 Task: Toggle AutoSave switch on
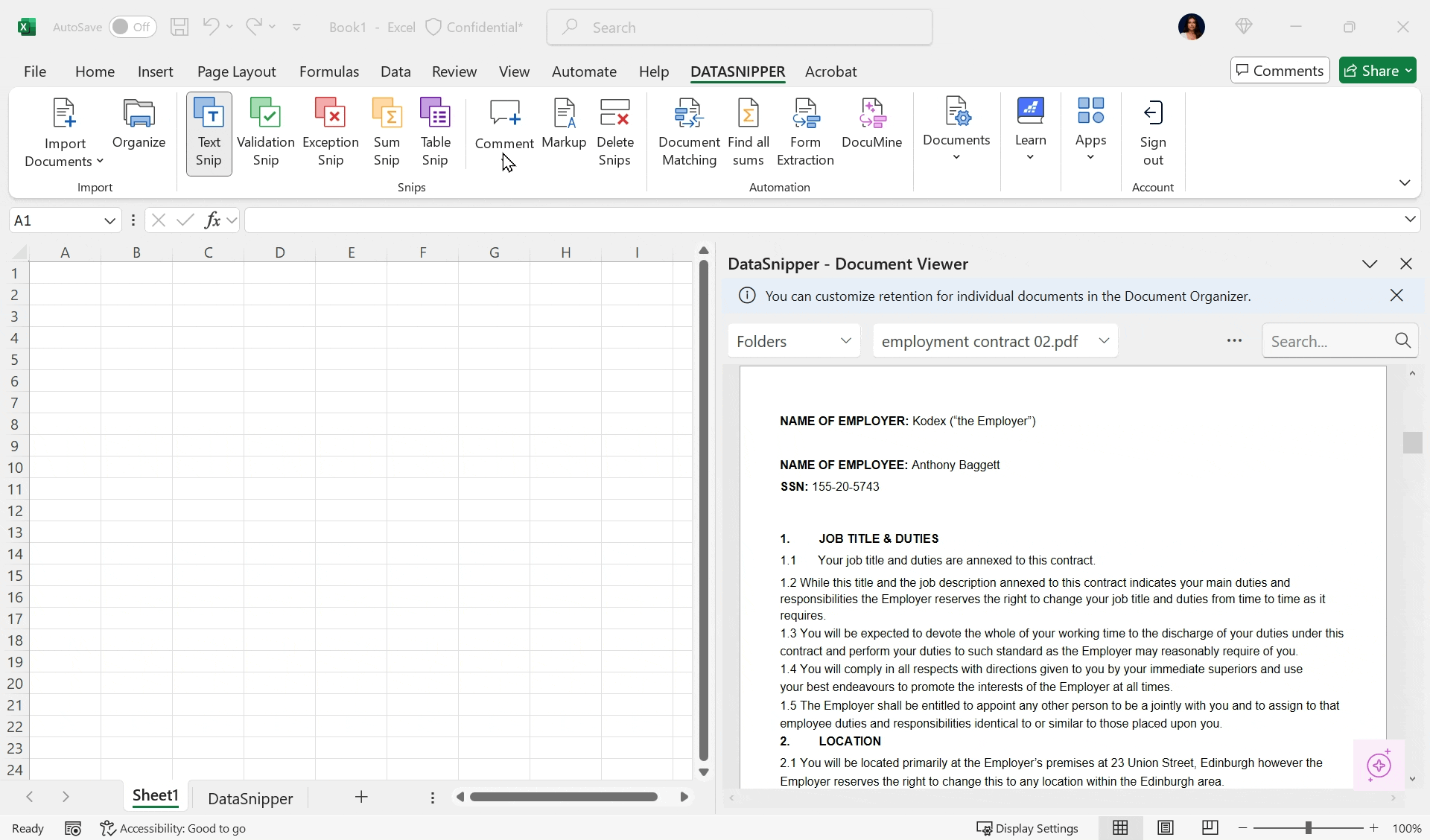pyautogui.click(x=133, y=28)
